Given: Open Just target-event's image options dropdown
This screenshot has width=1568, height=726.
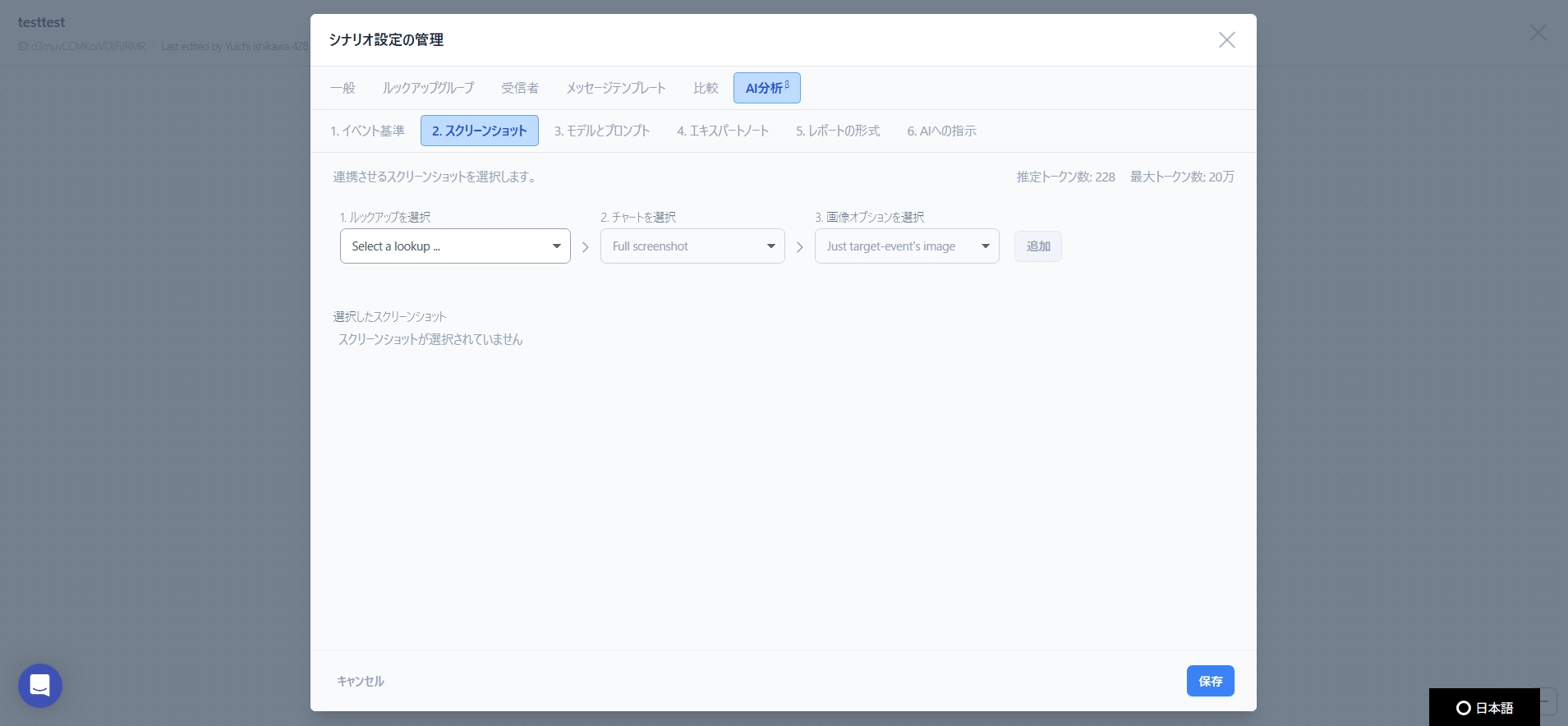Looking at the screenshot, I should pos(907,246).
